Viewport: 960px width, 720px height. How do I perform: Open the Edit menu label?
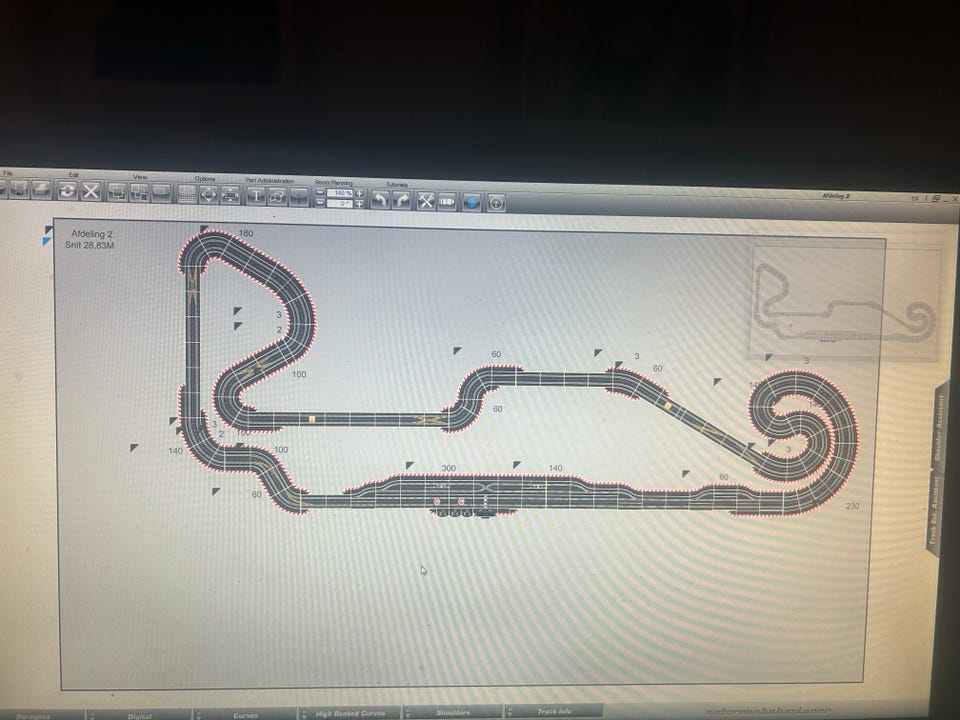coord(73,175)
